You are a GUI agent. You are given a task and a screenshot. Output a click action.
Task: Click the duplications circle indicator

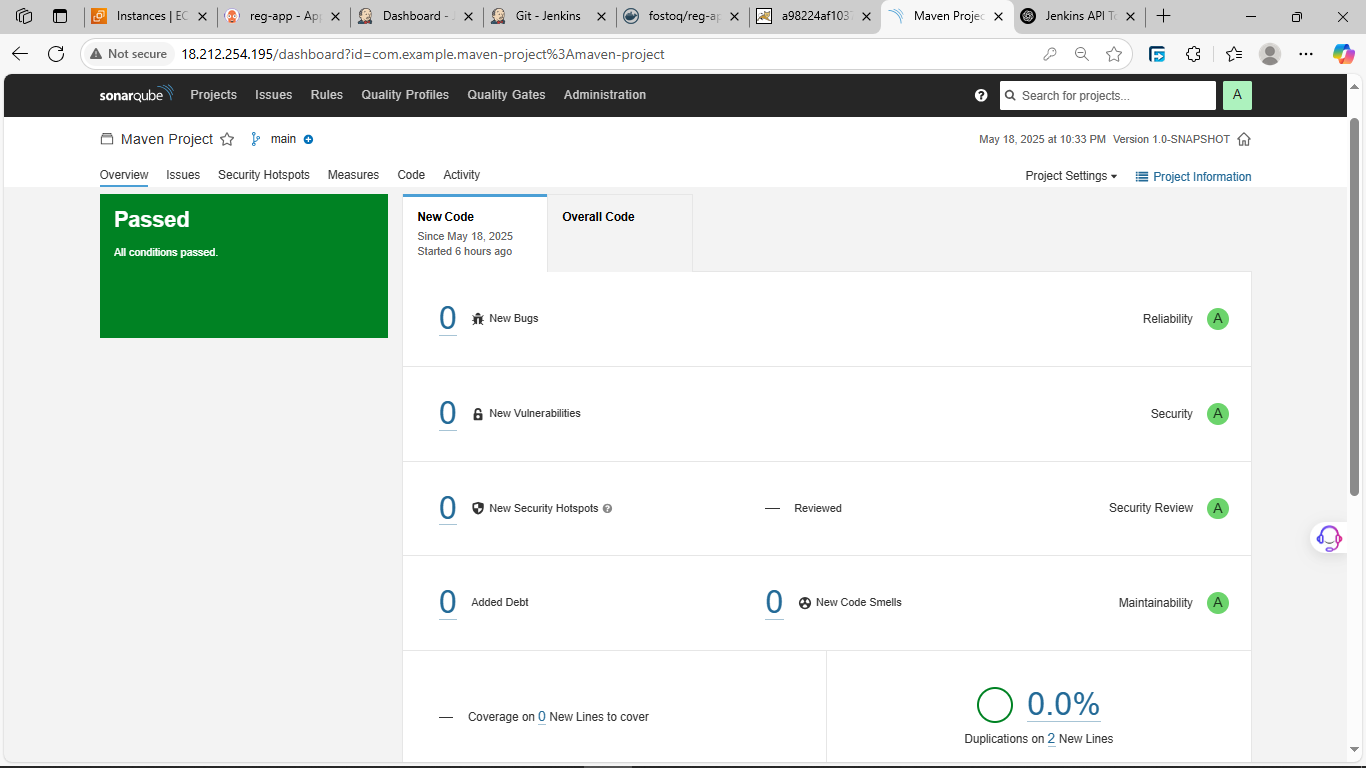tap(995, 704)
